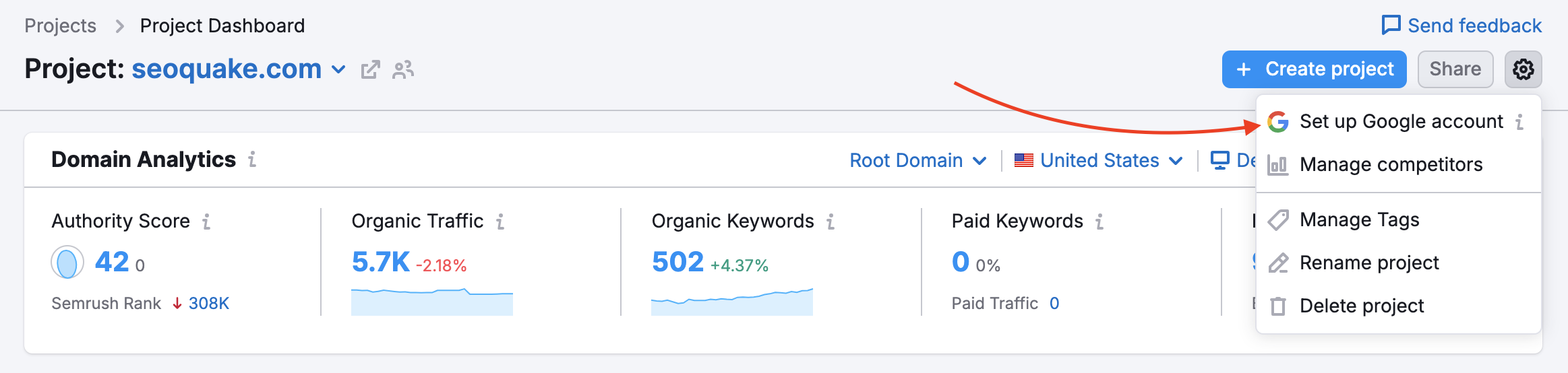1568x373 pixels.
Task: Open the Root Domain dropdown
Action: (918, 160)
